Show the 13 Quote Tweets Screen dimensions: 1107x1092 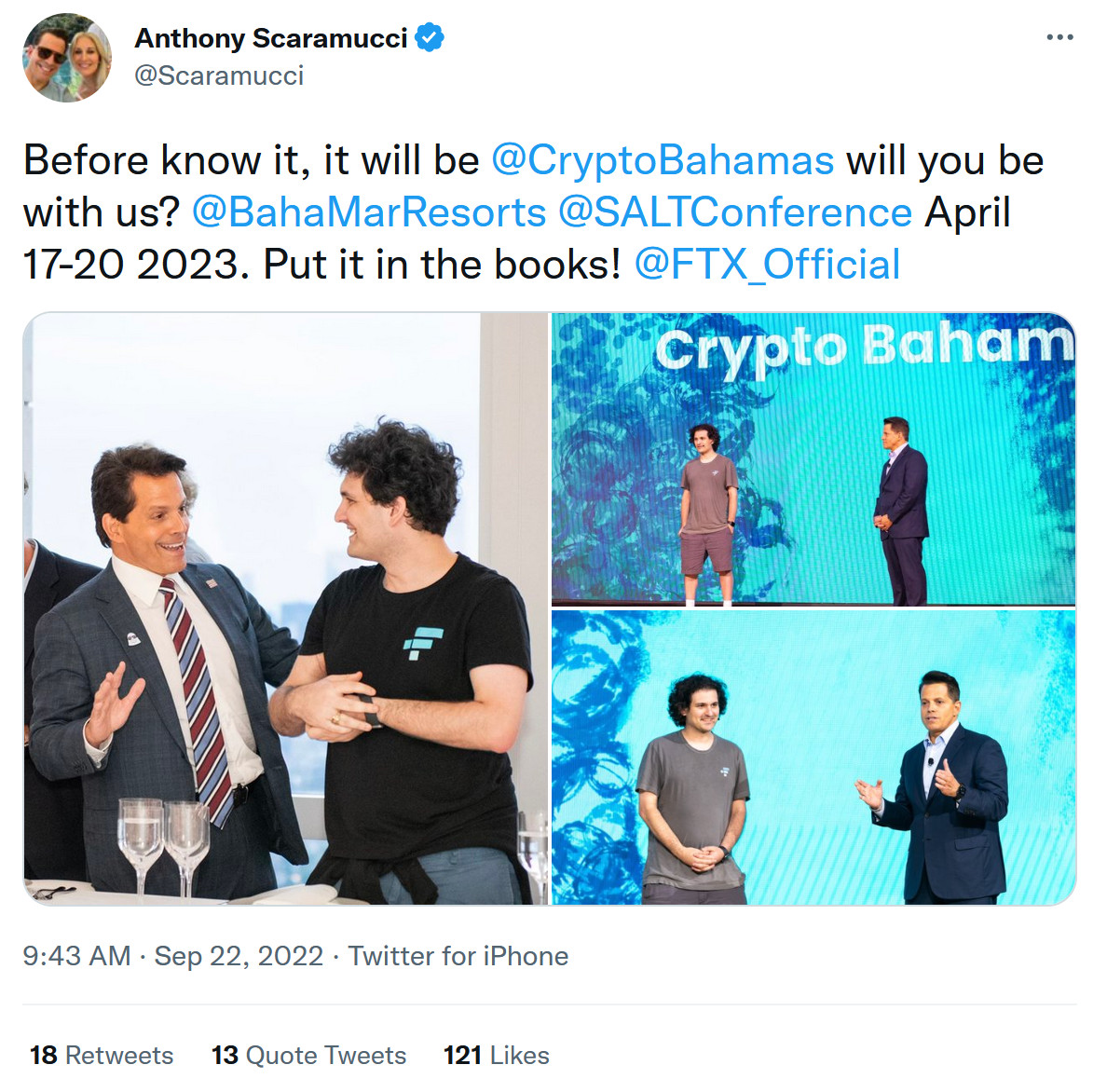click(308, 1055)
